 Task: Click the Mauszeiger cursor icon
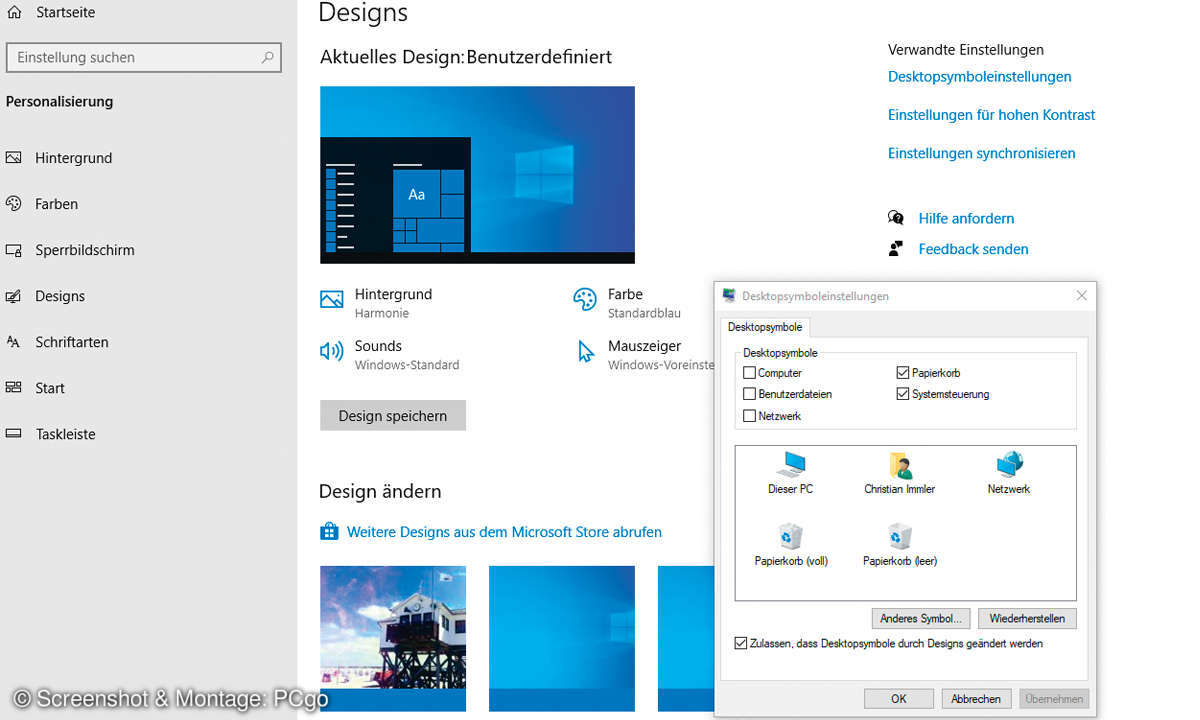coord(586,351)
